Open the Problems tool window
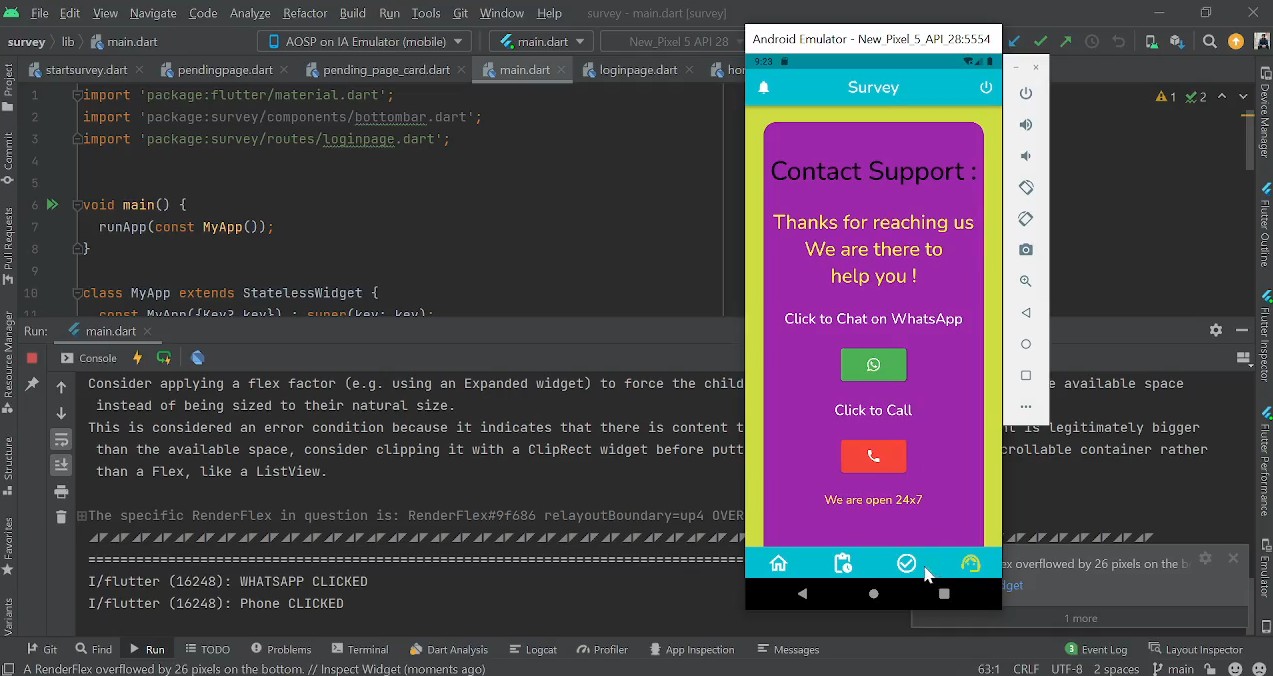 pos(281,649)
